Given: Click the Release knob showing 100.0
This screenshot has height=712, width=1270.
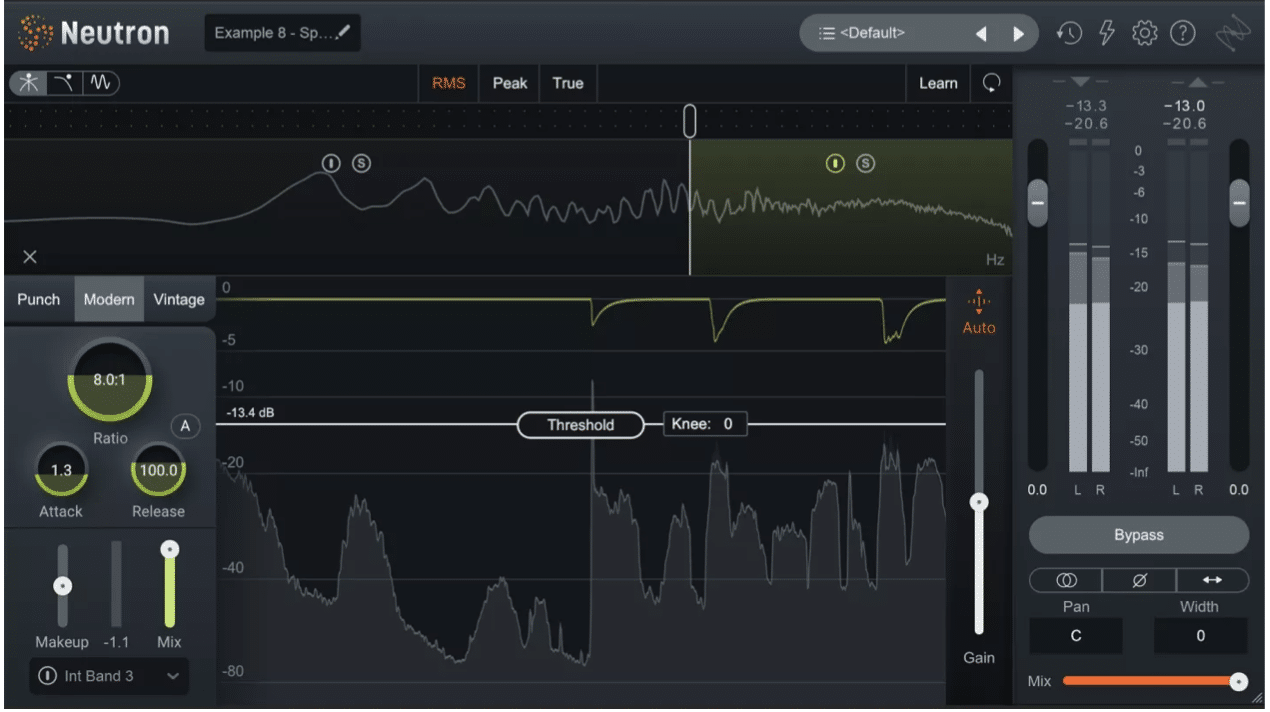Looking at the screenshot, I should click(x=158, y=470).
